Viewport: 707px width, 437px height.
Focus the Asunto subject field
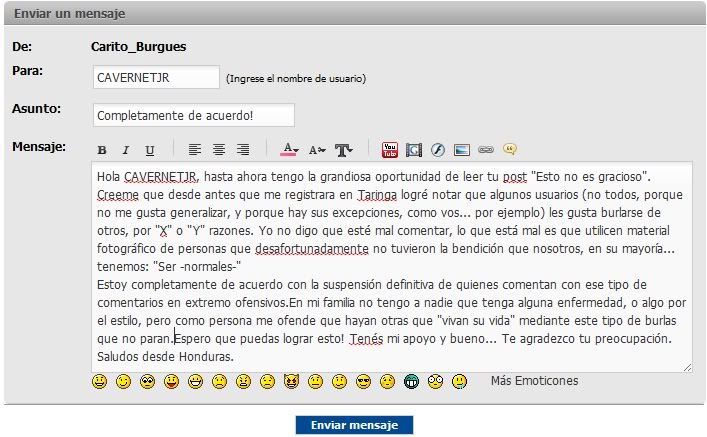click(x=194, y=115)
